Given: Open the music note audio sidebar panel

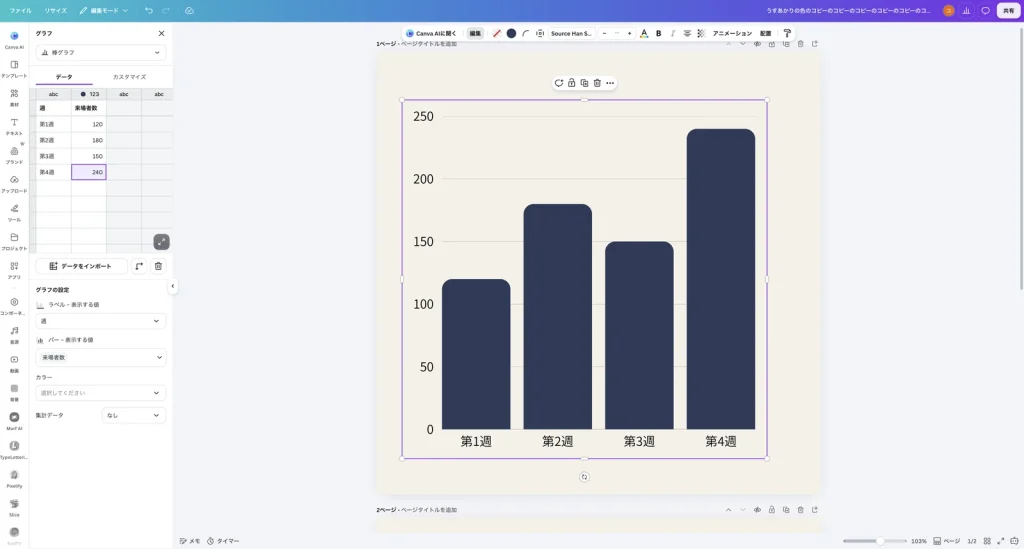Looking at the screenshot, I should pos(14,334).
